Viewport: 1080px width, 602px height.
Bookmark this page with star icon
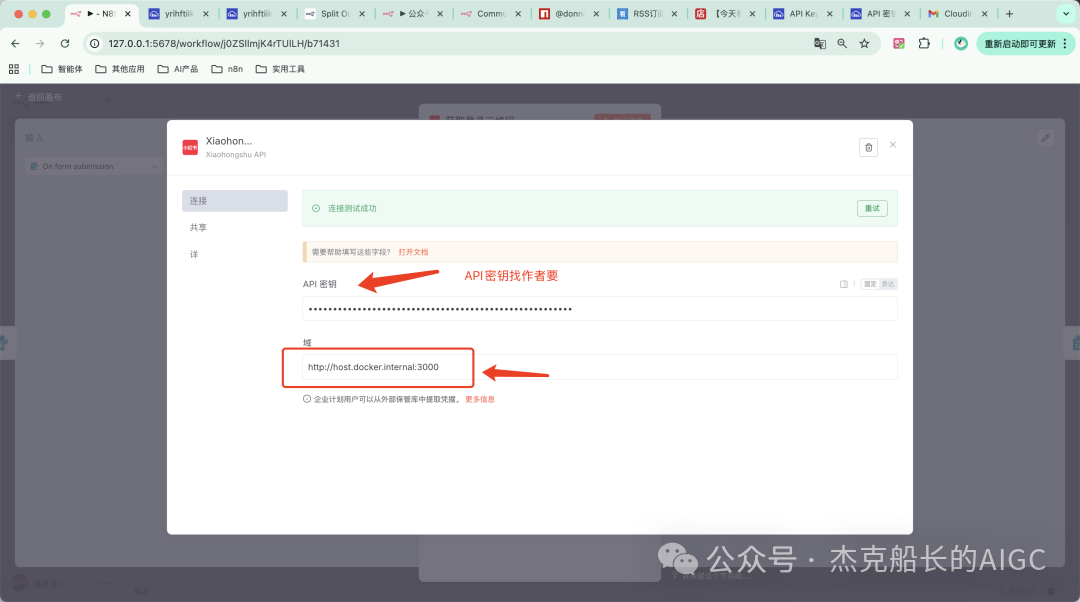point(864,43)
